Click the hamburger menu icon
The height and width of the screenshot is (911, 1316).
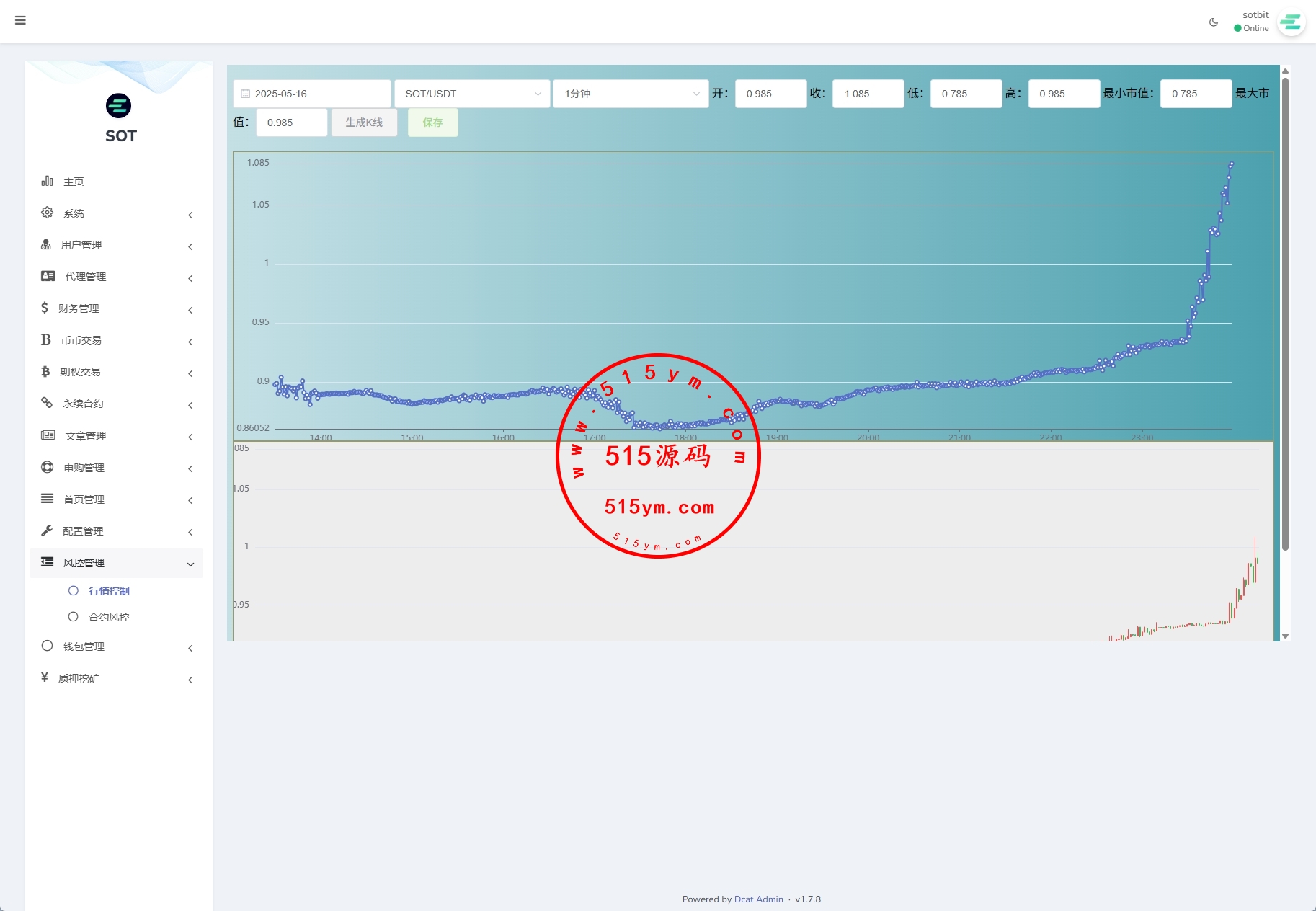(x=20, y=20)
